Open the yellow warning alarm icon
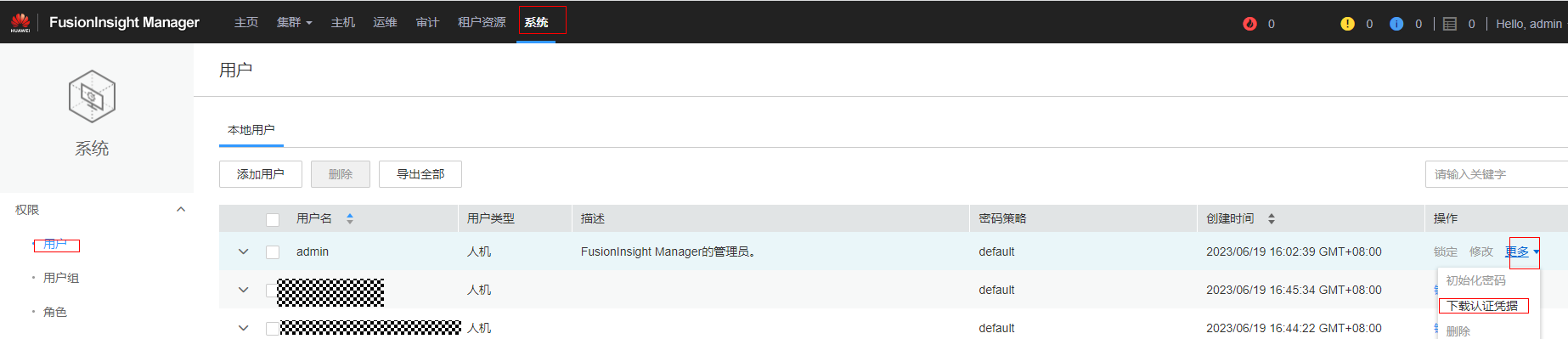Image resolution: width=1568 pixels, height=339 pixels. click(x=1347, y=24)
